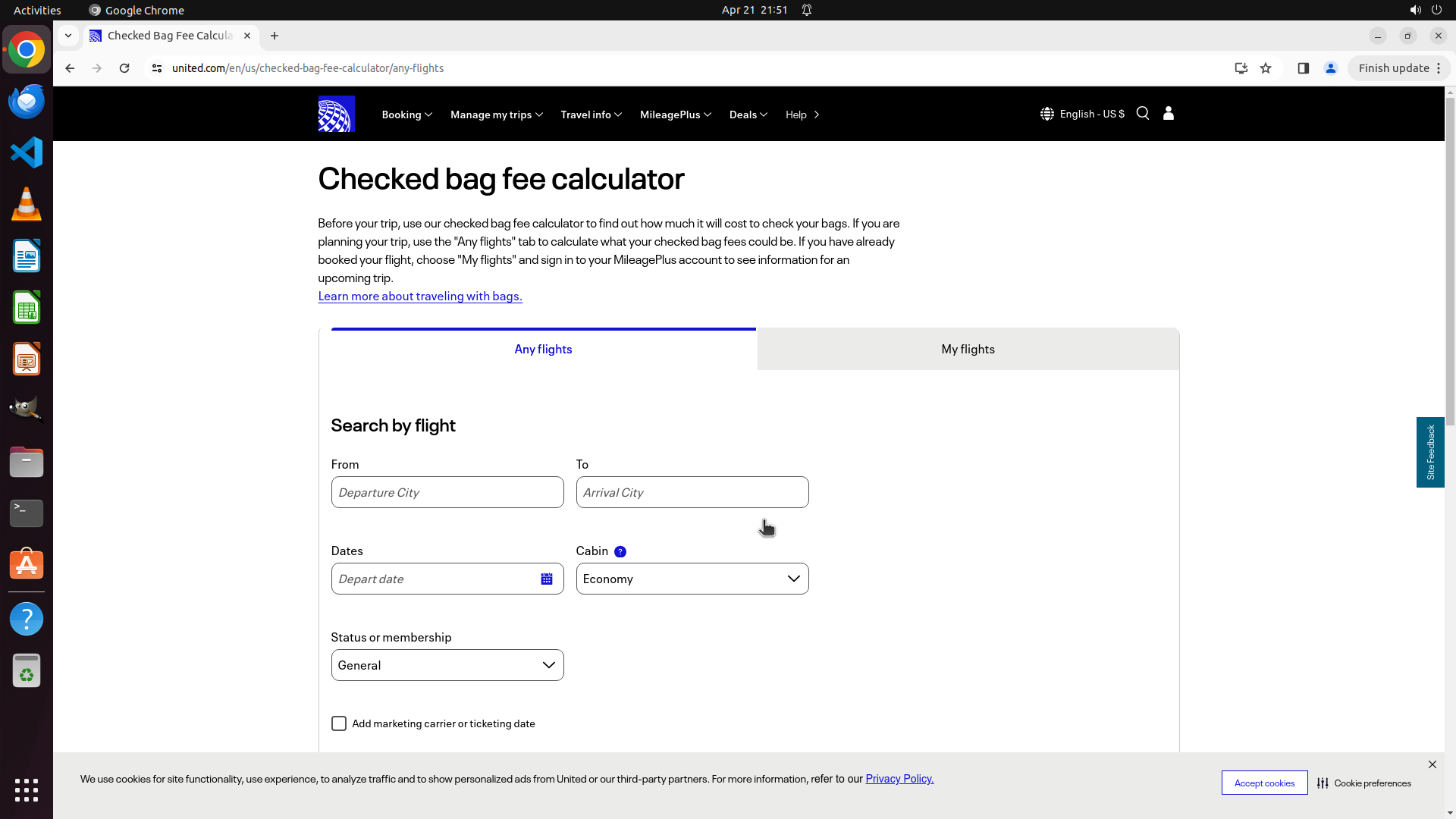Open the Site Feedback side tab

1430,452
